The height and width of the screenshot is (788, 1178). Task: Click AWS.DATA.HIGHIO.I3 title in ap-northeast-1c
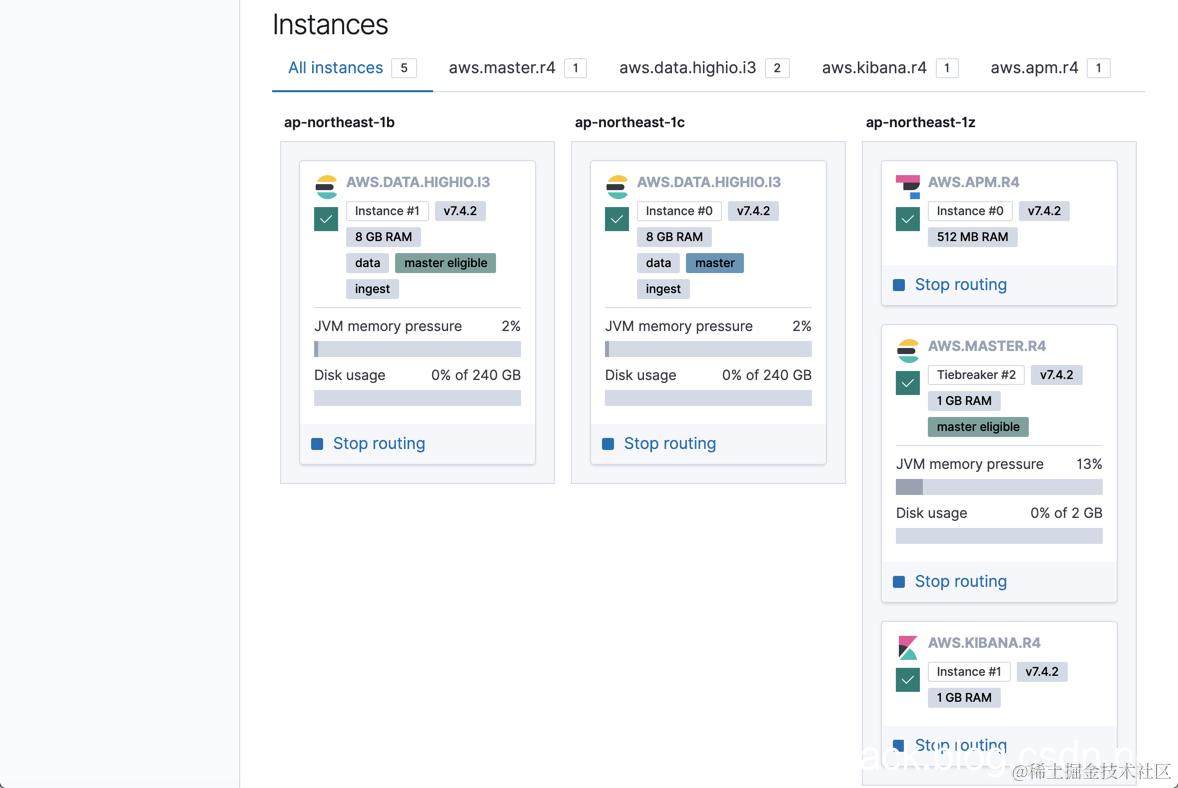pos(708,182)
